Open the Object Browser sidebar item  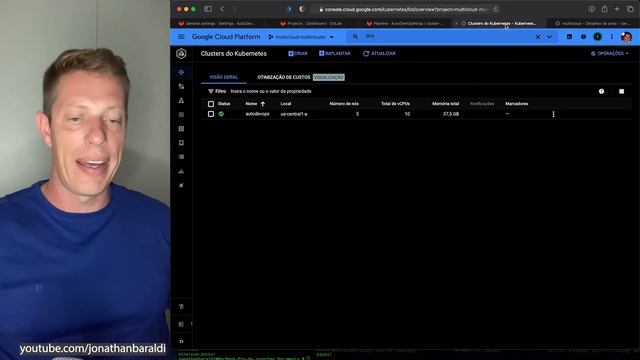coord(181,157)
